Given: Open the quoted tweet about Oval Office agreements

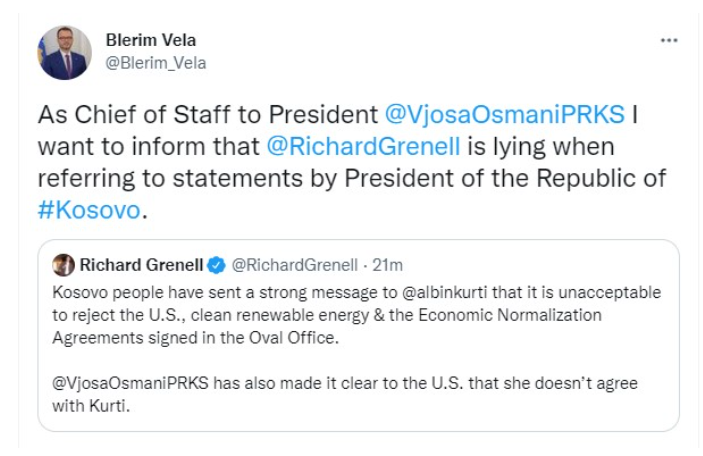Looking at the screenshot, I should point(358,335).
